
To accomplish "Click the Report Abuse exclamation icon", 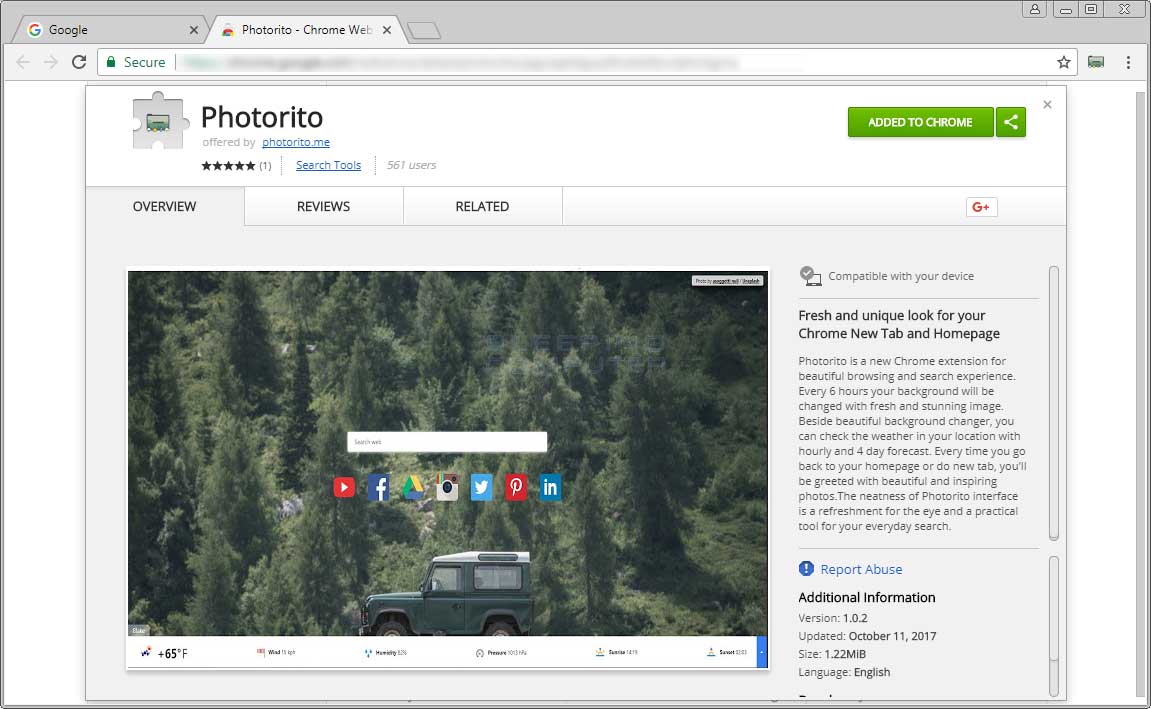I will click(x=806, y=569).
